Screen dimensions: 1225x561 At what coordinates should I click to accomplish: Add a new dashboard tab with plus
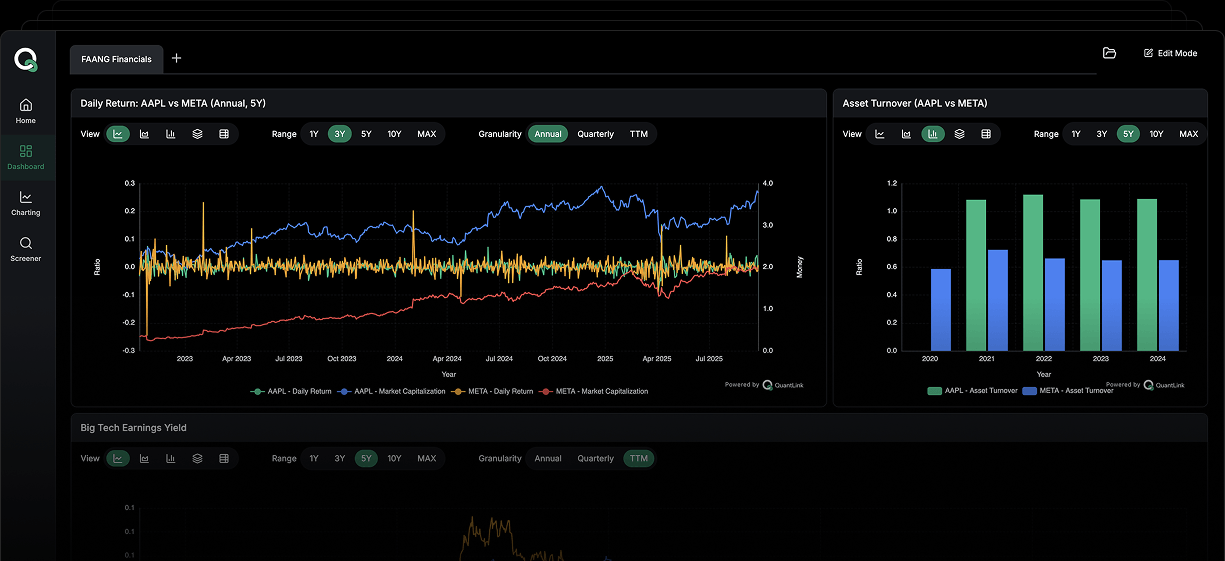(x=177, y=58)
